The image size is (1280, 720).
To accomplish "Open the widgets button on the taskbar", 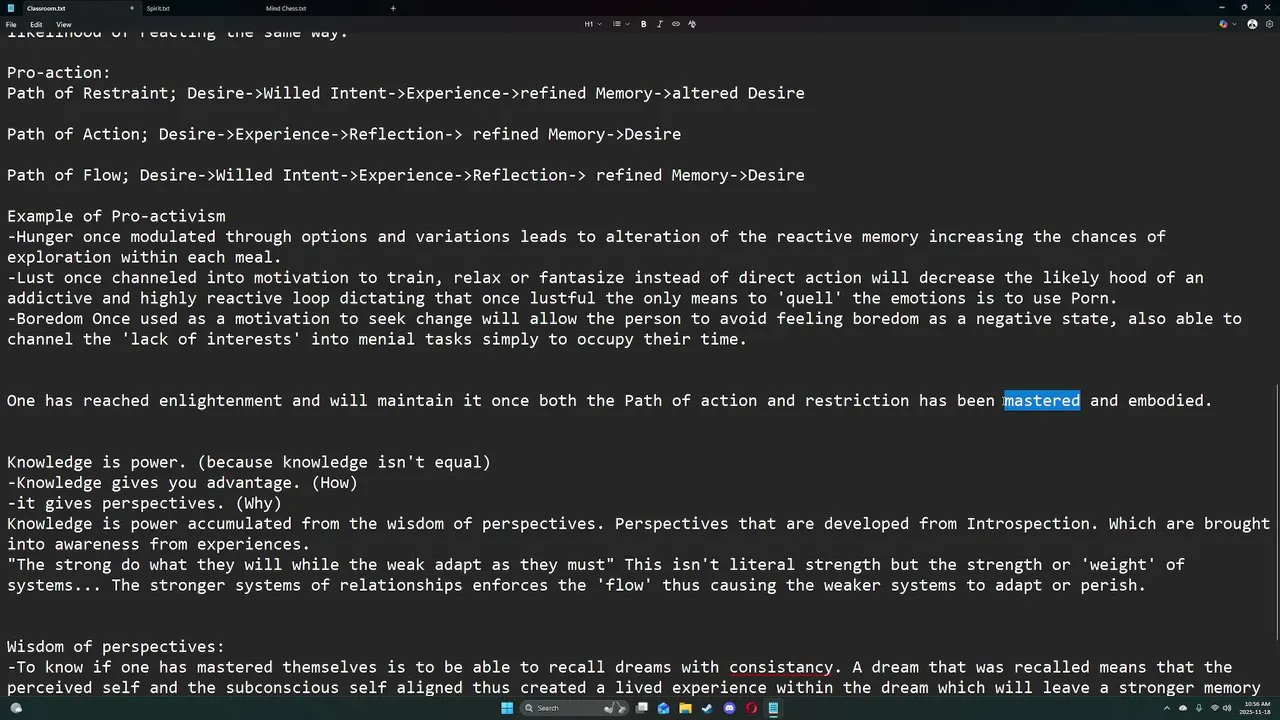I will tap(16, 708).
